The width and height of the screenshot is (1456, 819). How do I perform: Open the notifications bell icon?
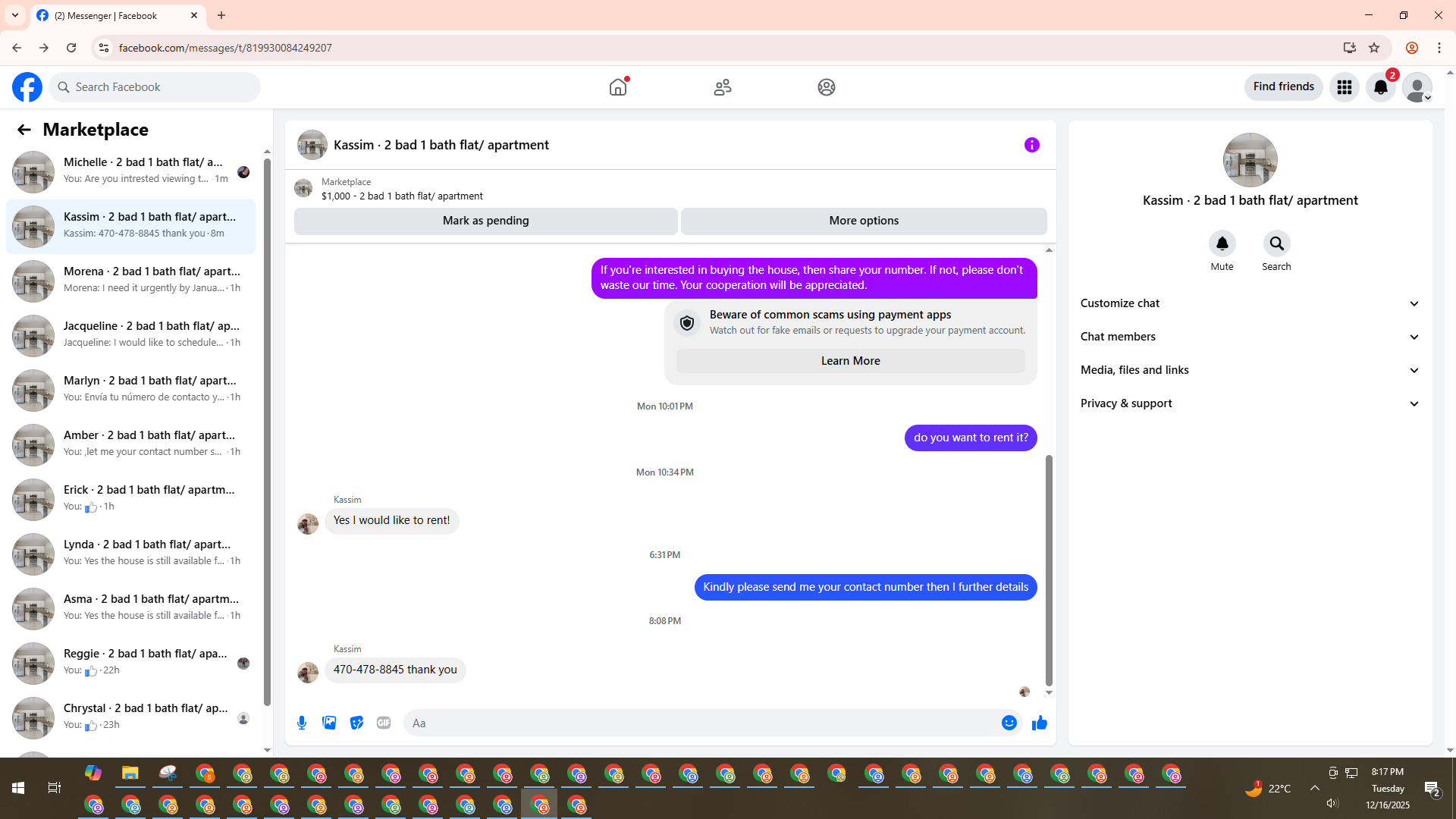click(1381, 87)
